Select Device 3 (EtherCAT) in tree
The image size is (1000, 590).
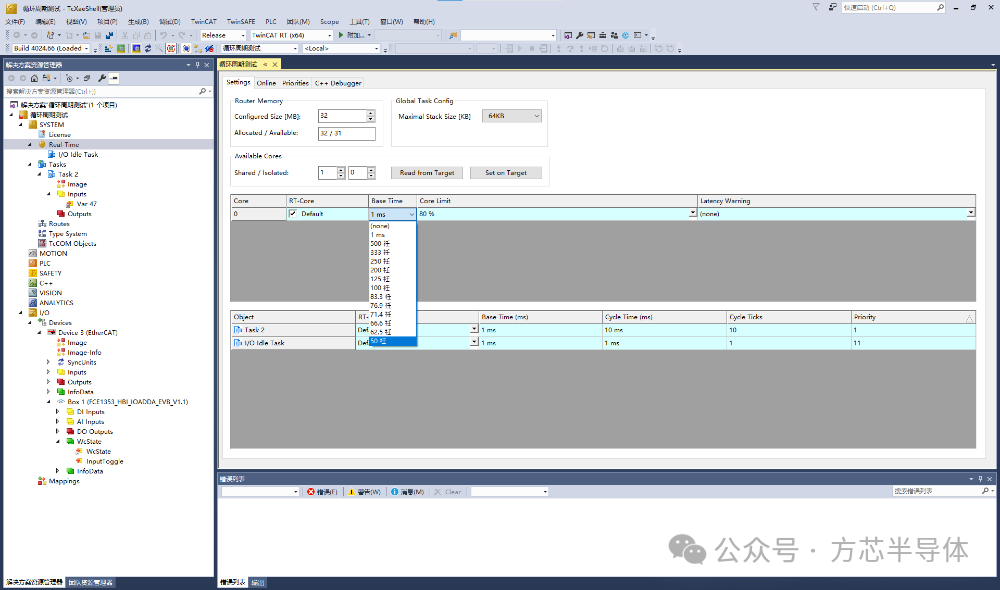click(x=87, y=333)
